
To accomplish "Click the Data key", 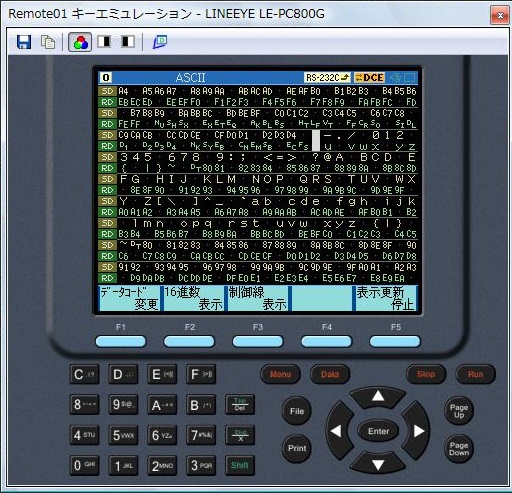I will (x=330, y=374).
